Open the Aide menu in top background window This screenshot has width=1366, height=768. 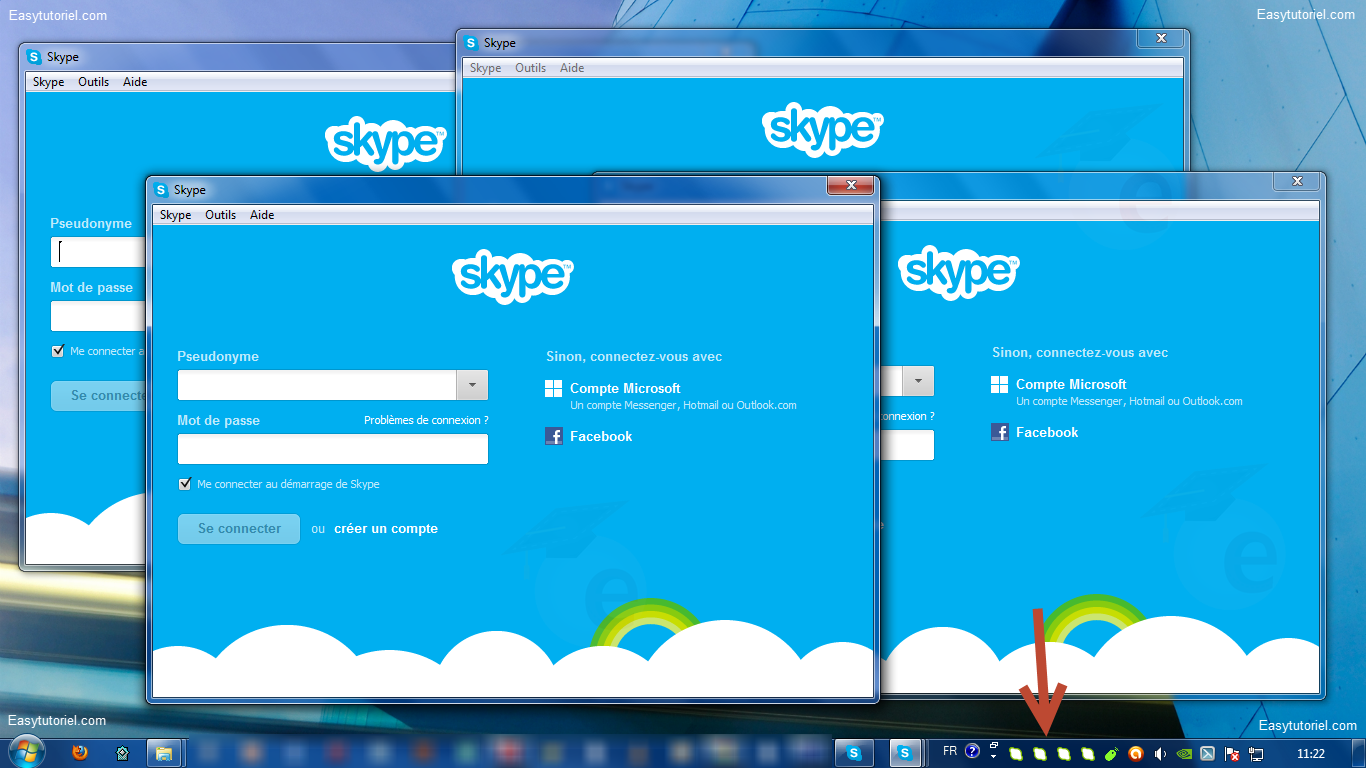(572, 68)
